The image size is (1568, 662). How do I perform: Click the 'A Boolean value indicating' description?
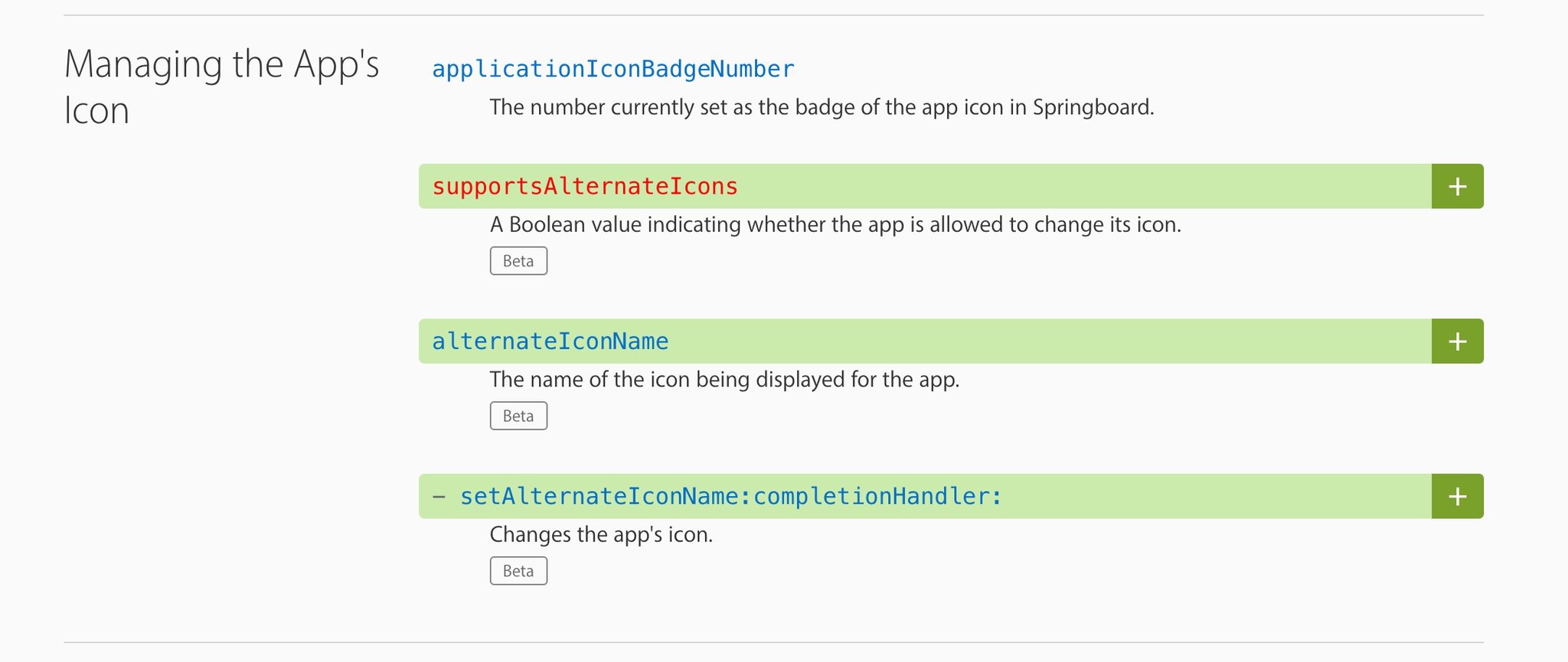[835, 225]
